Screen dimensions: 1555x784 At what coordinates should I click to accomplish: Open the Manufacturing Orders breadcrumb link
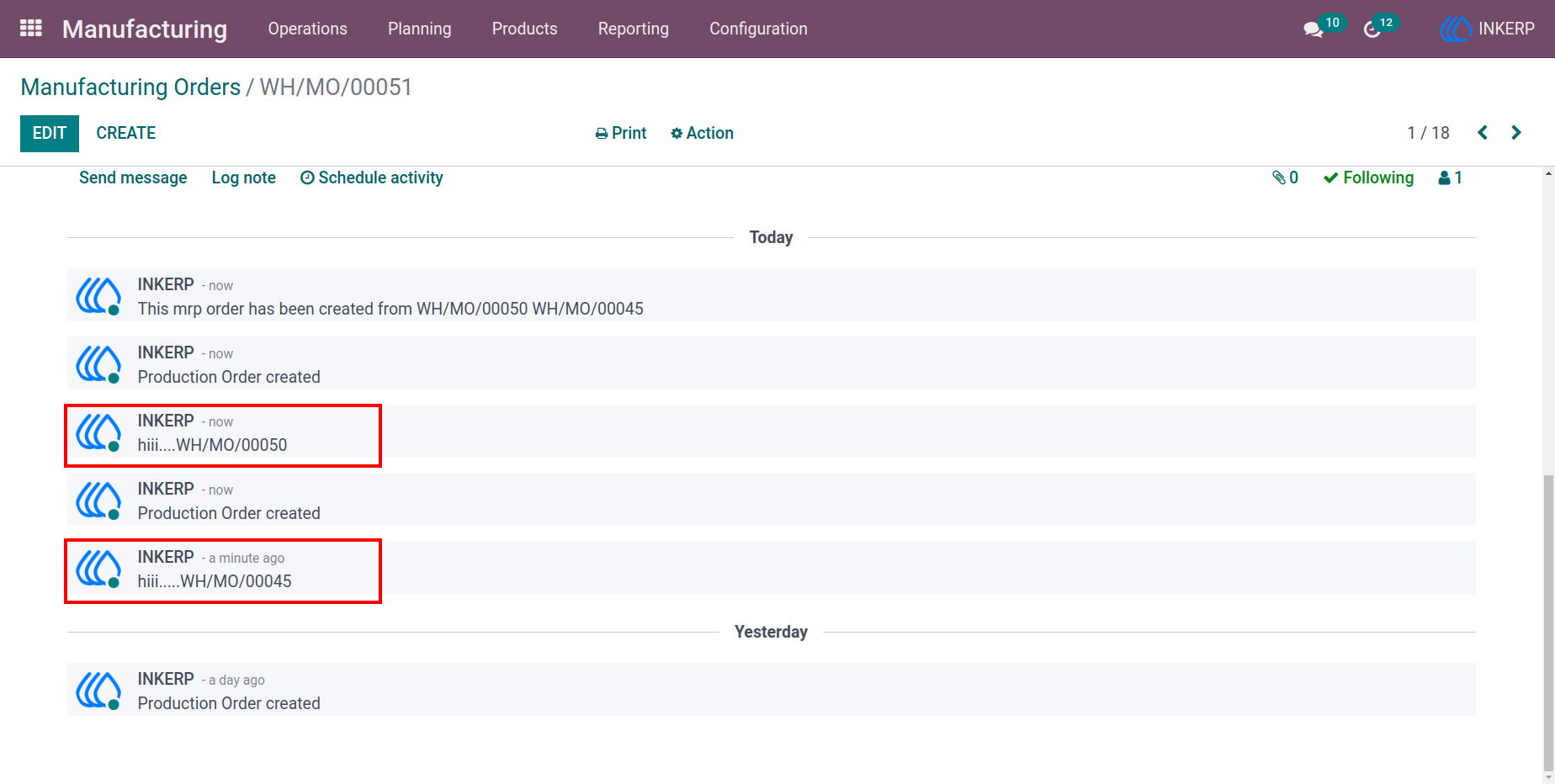tap(130, 87)
